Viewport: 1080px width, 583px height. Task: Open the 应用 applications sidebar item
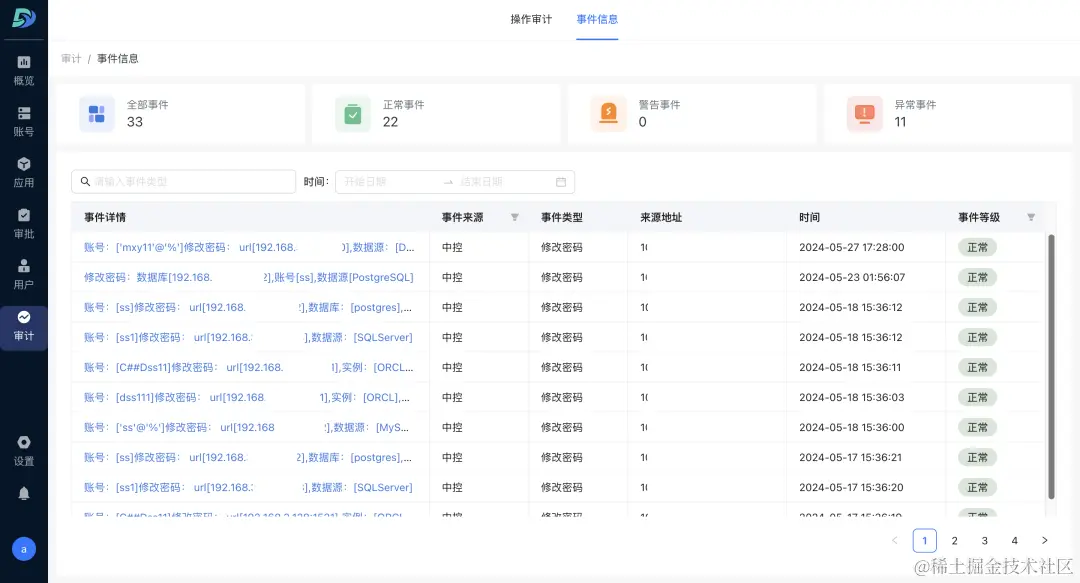23,173
